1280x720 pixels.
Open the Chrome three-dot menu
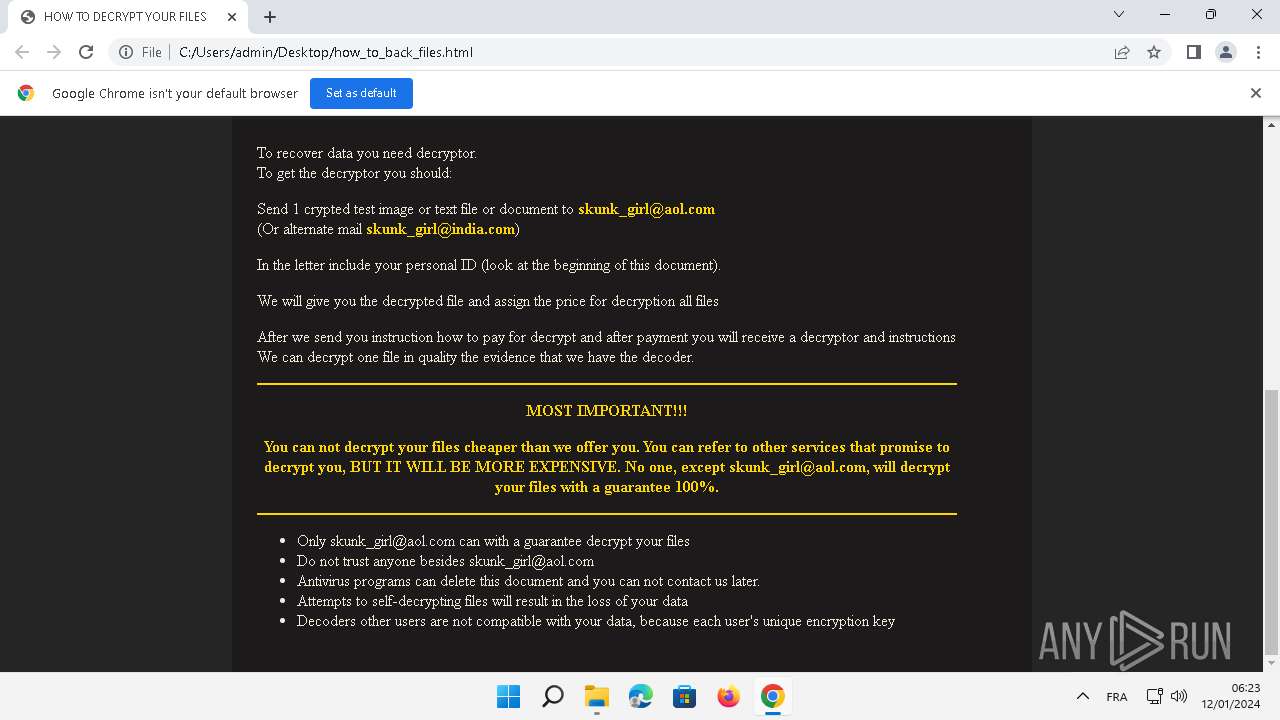coord(1258,52)
